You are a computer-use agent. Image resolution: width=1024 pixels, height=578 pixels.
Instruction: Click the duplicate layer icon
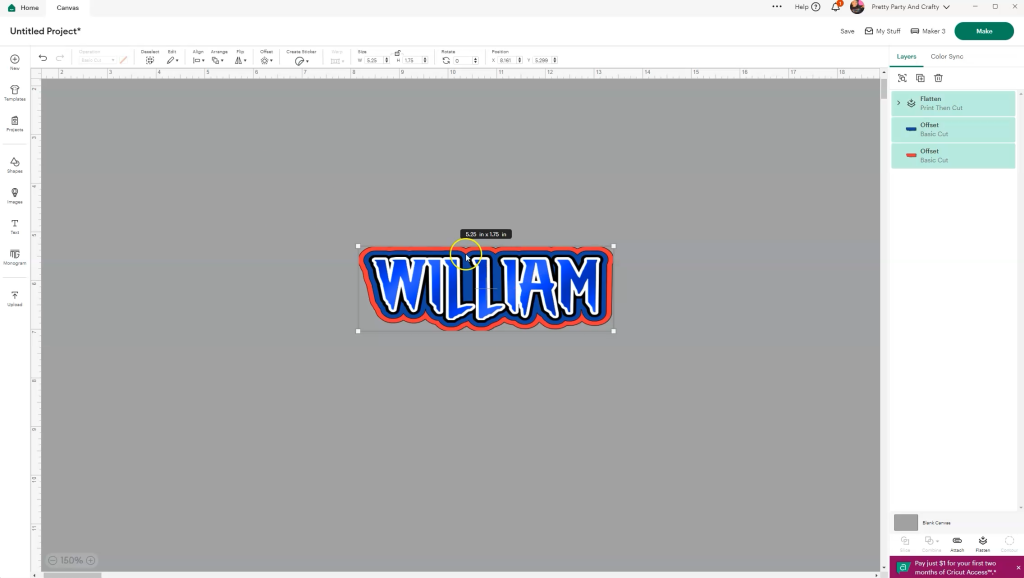tap(920, 78)
